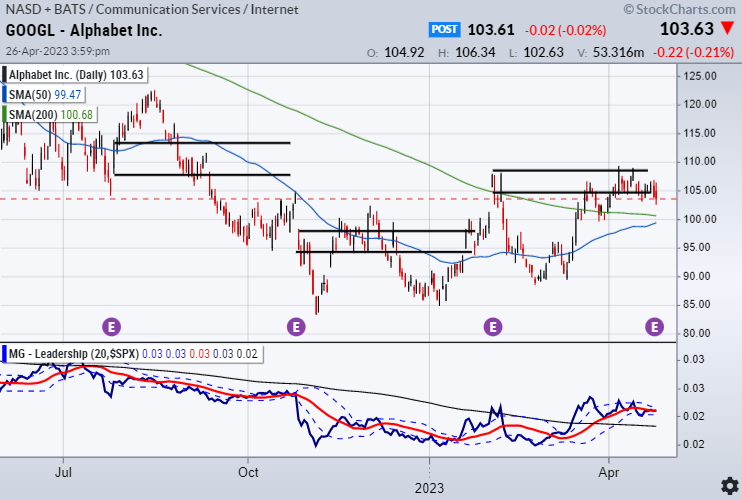Select the earnings E marker in early 2023
742x500 pixels.
pos(493,325)
